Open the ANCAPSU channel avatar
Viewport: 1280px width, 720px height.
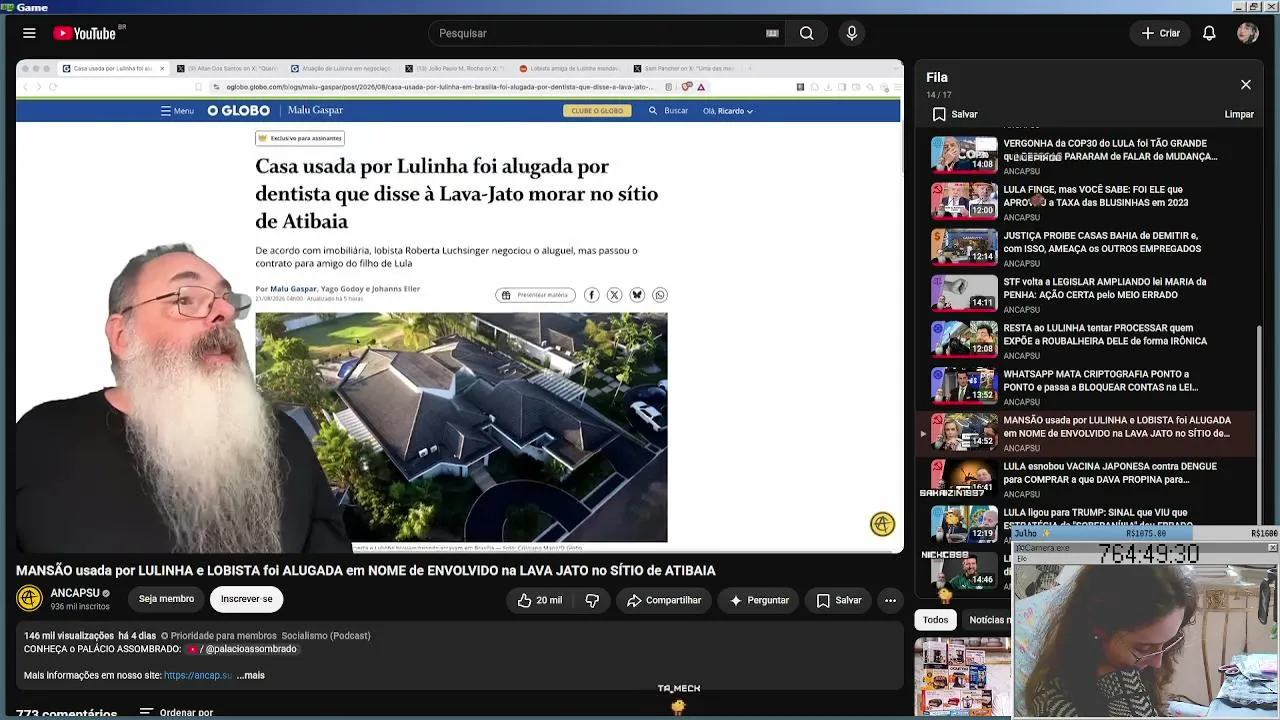click(30, 598)
